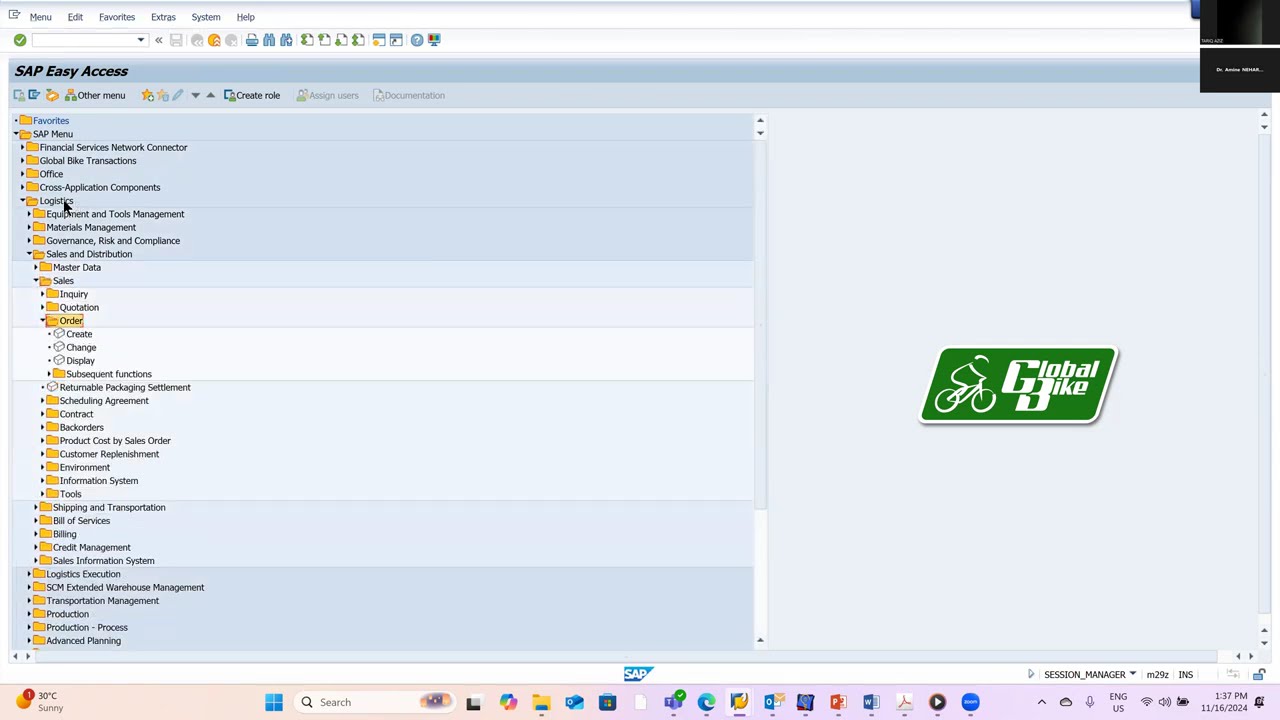Click the Next page icon
This screenshot has height=720, width=1280.
click(341, 40)
